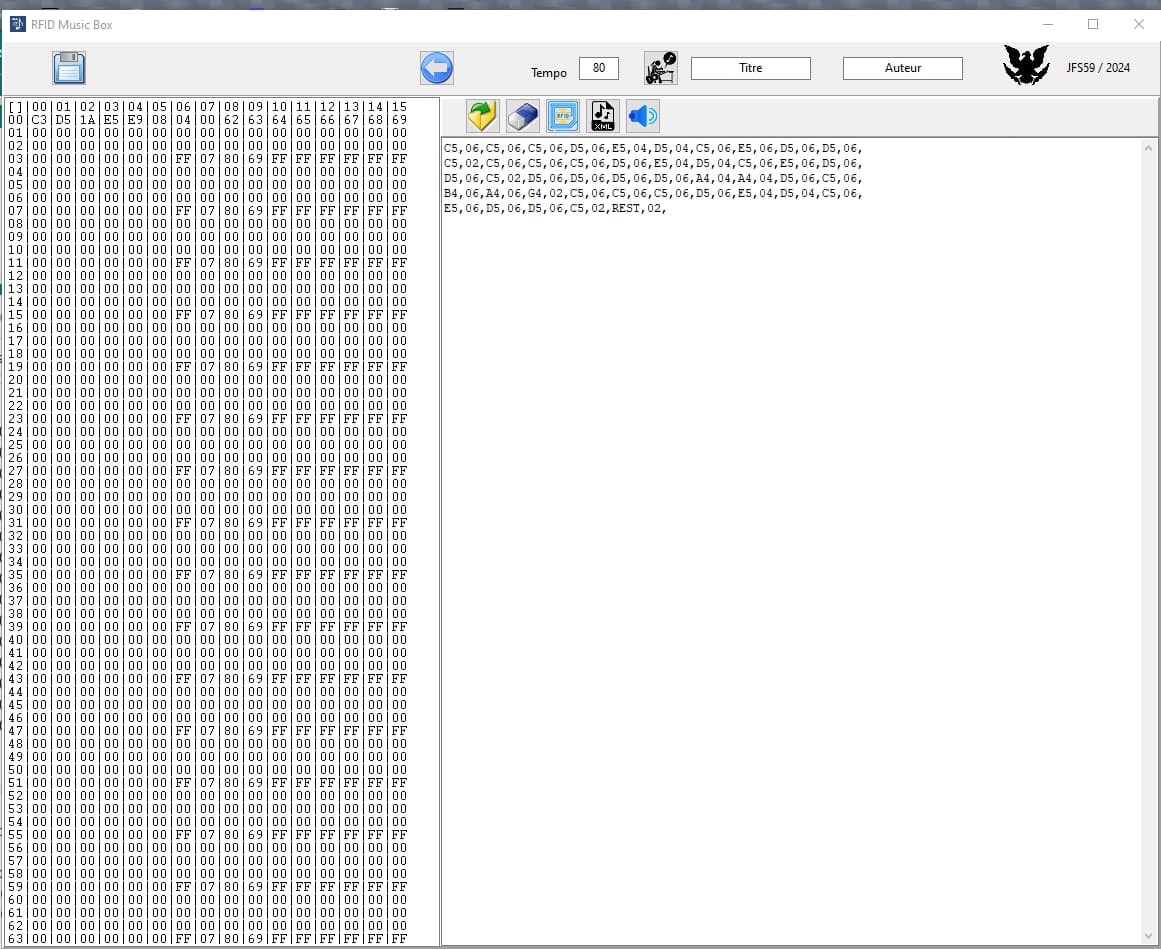Click the column header 15 in the hex table
The width and height of the screenshot is (1161, 949).
click(x=399, y=107)
